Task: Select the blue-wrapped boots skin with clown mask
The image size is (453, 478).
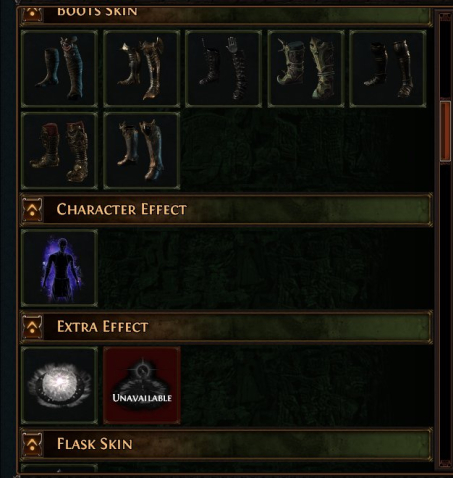Action: [60, 69]
